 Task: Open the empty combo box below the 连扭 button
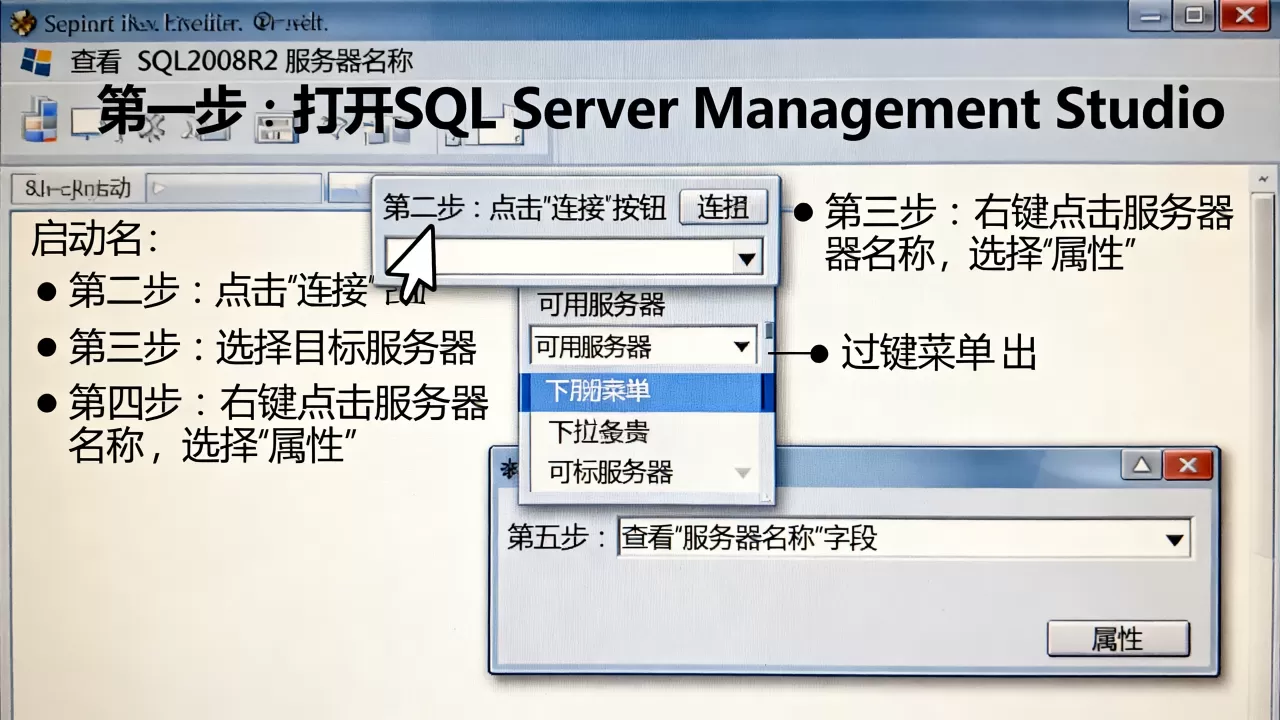(x=573, y=257)
